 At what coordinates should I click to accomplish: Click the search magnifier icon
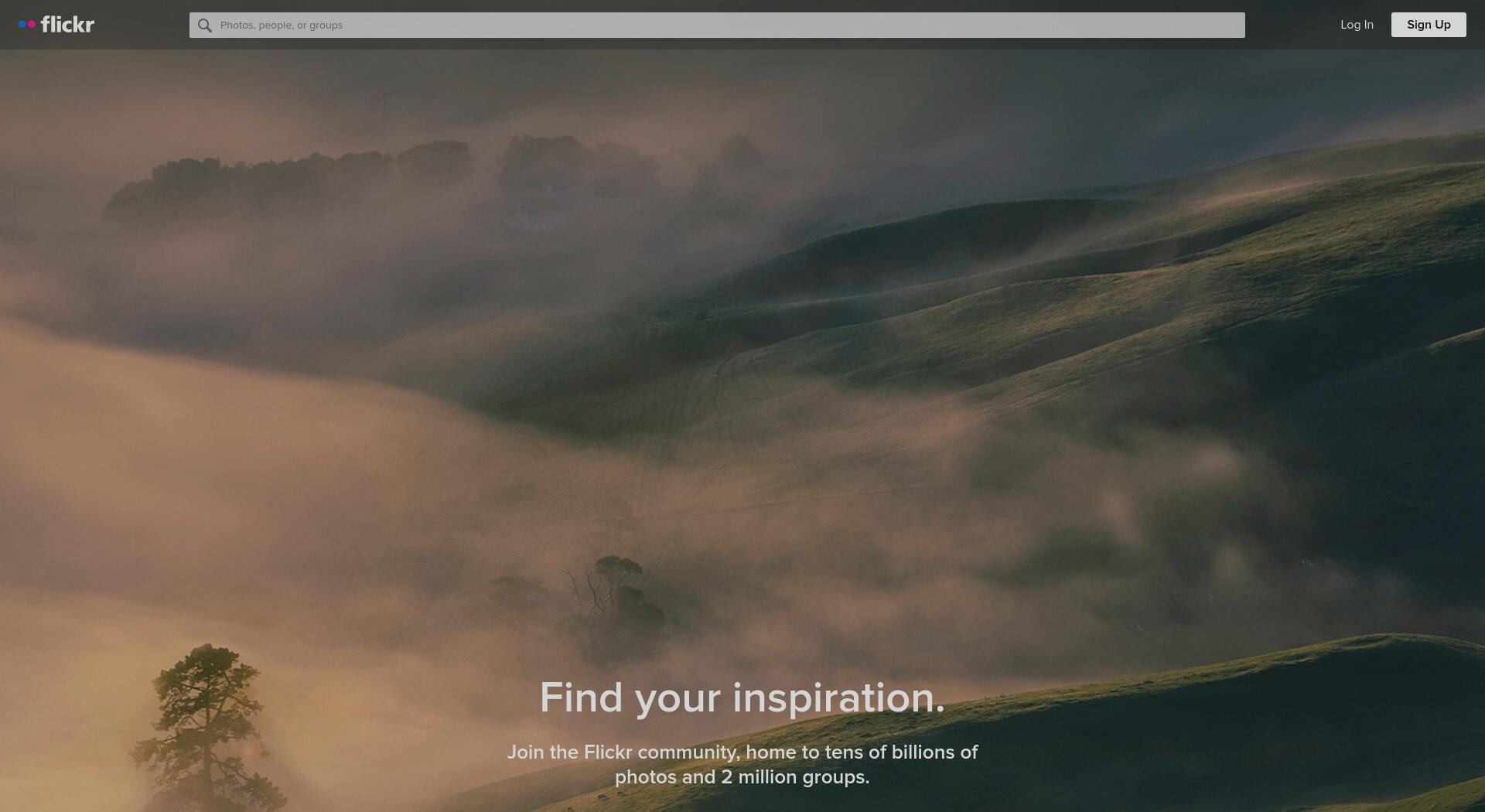(205, 26)
